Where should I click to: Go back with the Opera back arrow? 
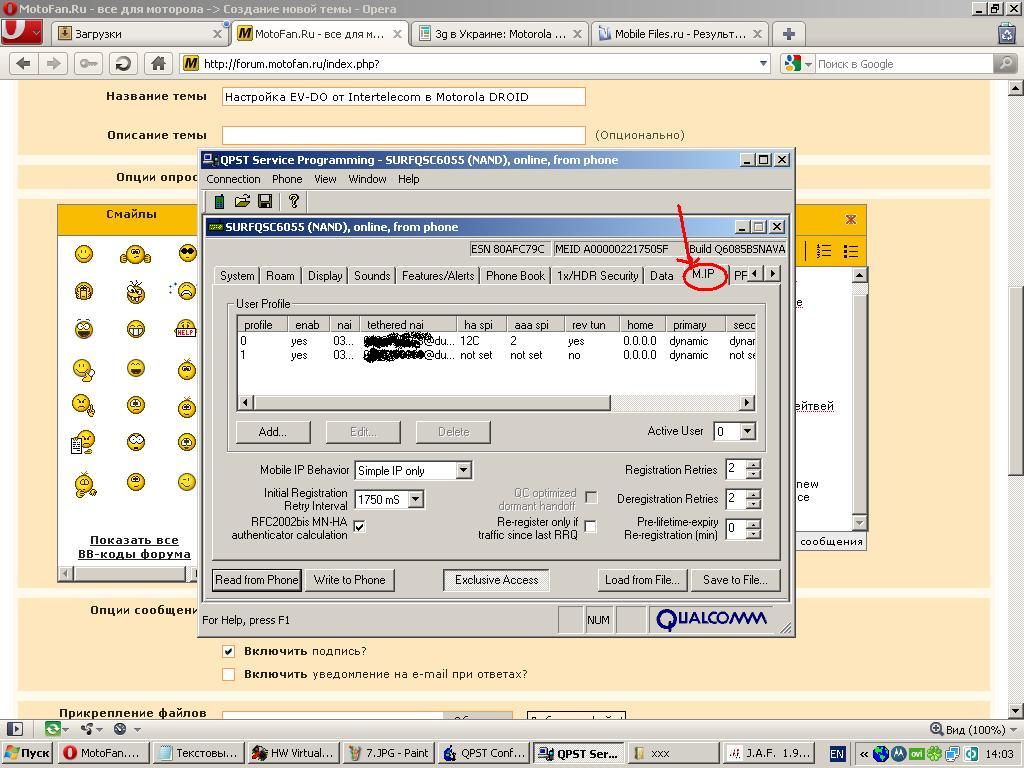[x=24, y=63]
